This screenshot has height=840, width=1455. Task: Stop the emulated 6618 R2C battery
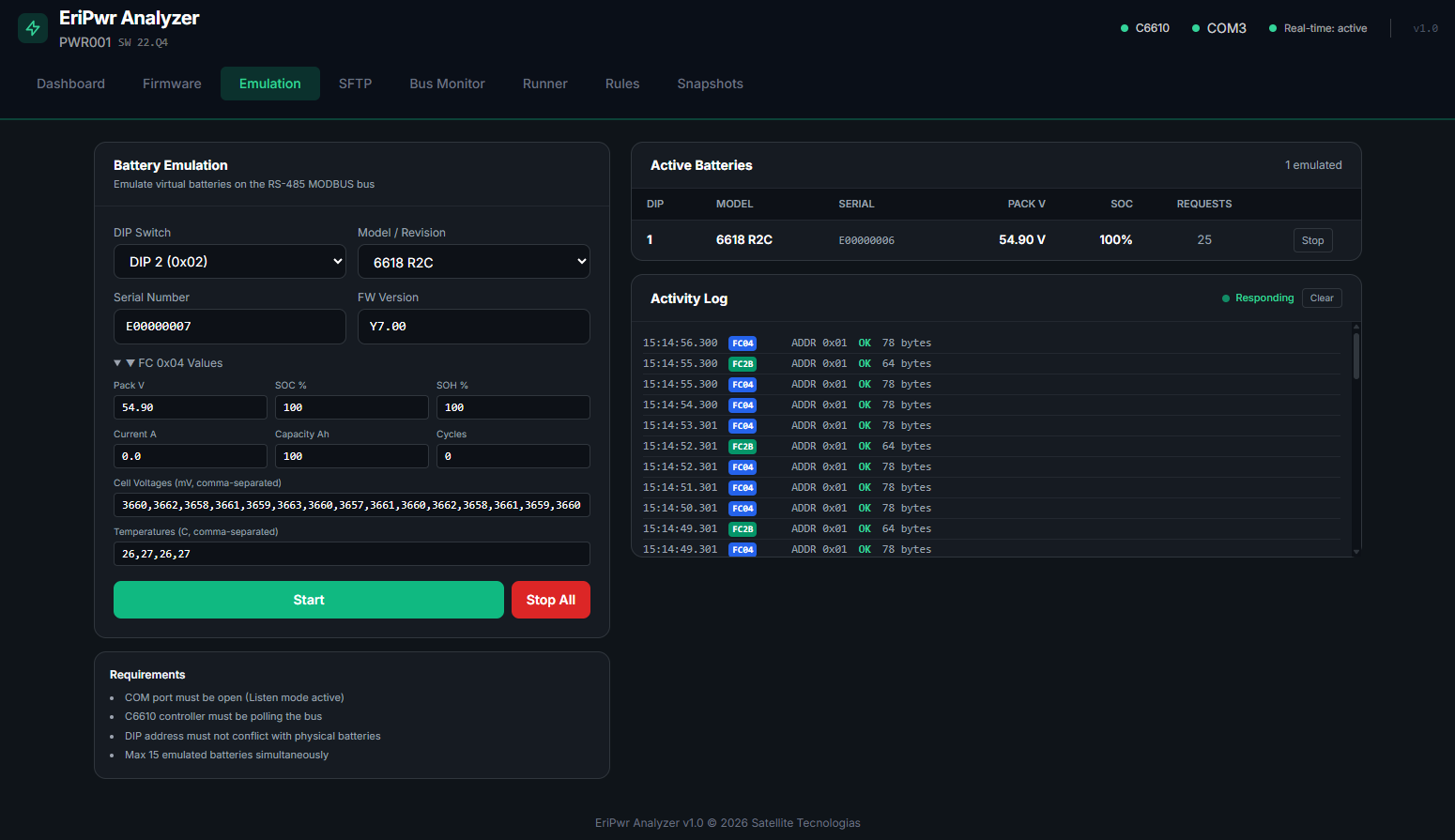[x=1312, y=240]
